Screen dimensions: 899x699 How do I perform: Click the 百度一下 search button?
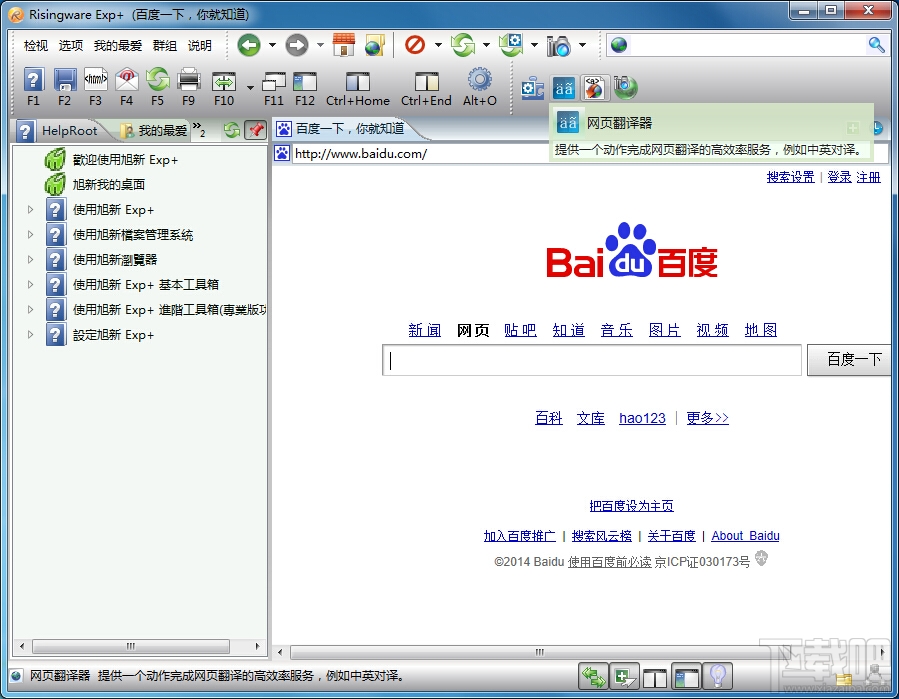click(x=851, y=360)
